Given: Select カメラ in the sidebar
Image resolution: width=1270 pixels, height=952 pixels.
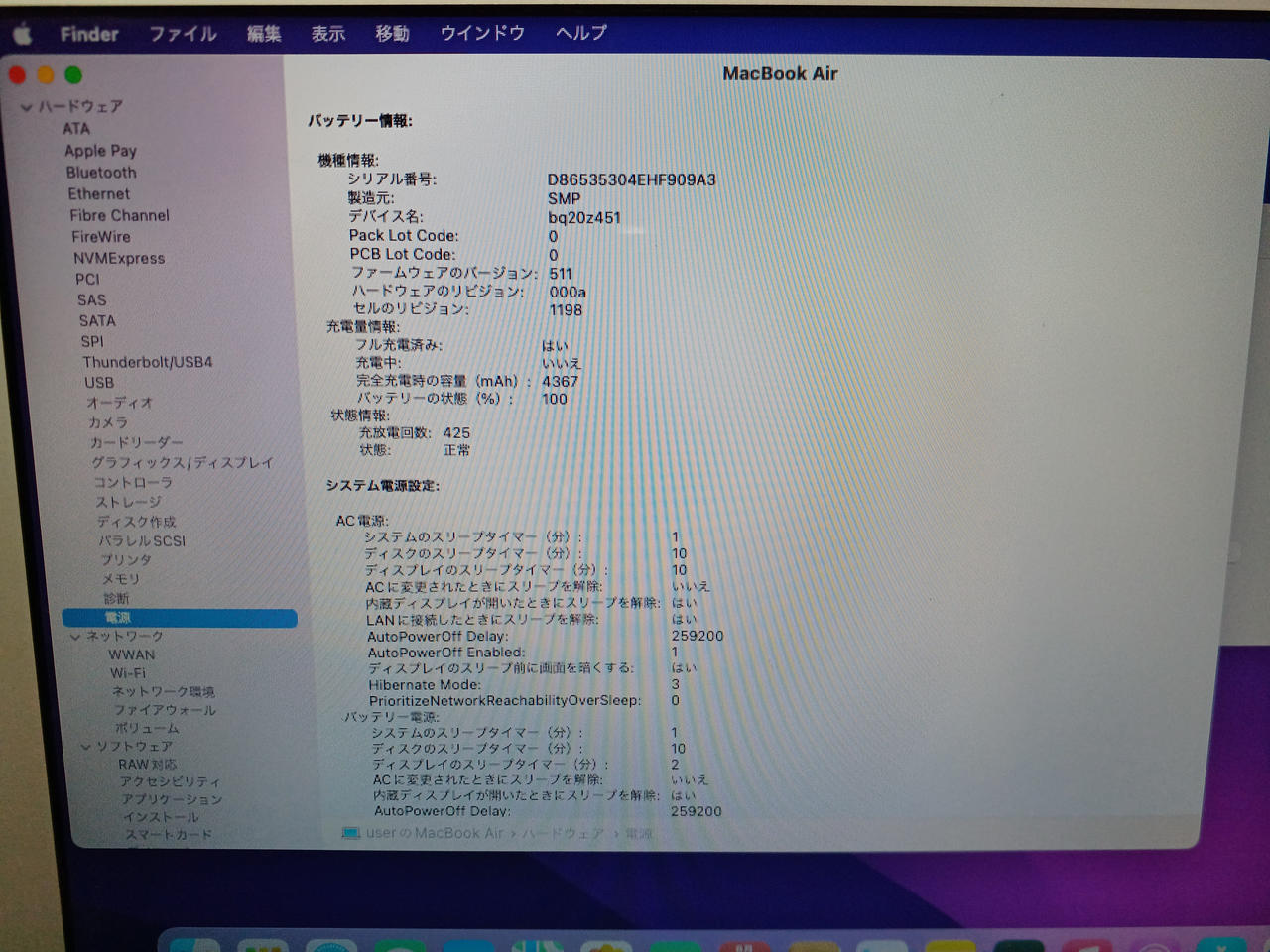Looking at the screenshot, I should pos(108,422).
